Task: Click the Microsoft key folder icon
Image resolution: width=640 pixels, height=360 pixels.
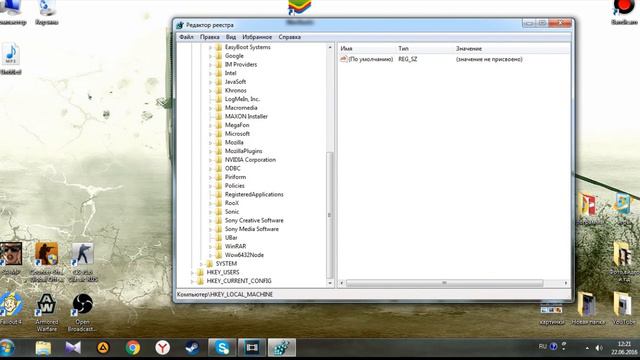Action: (x=218, y=134)
